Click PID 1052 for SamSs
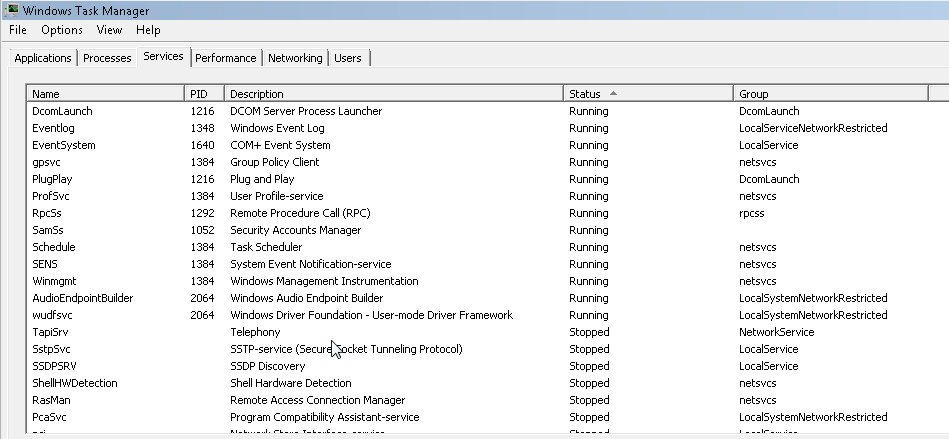This screenshot has width=949, height=439. click(x=202, y=230)
